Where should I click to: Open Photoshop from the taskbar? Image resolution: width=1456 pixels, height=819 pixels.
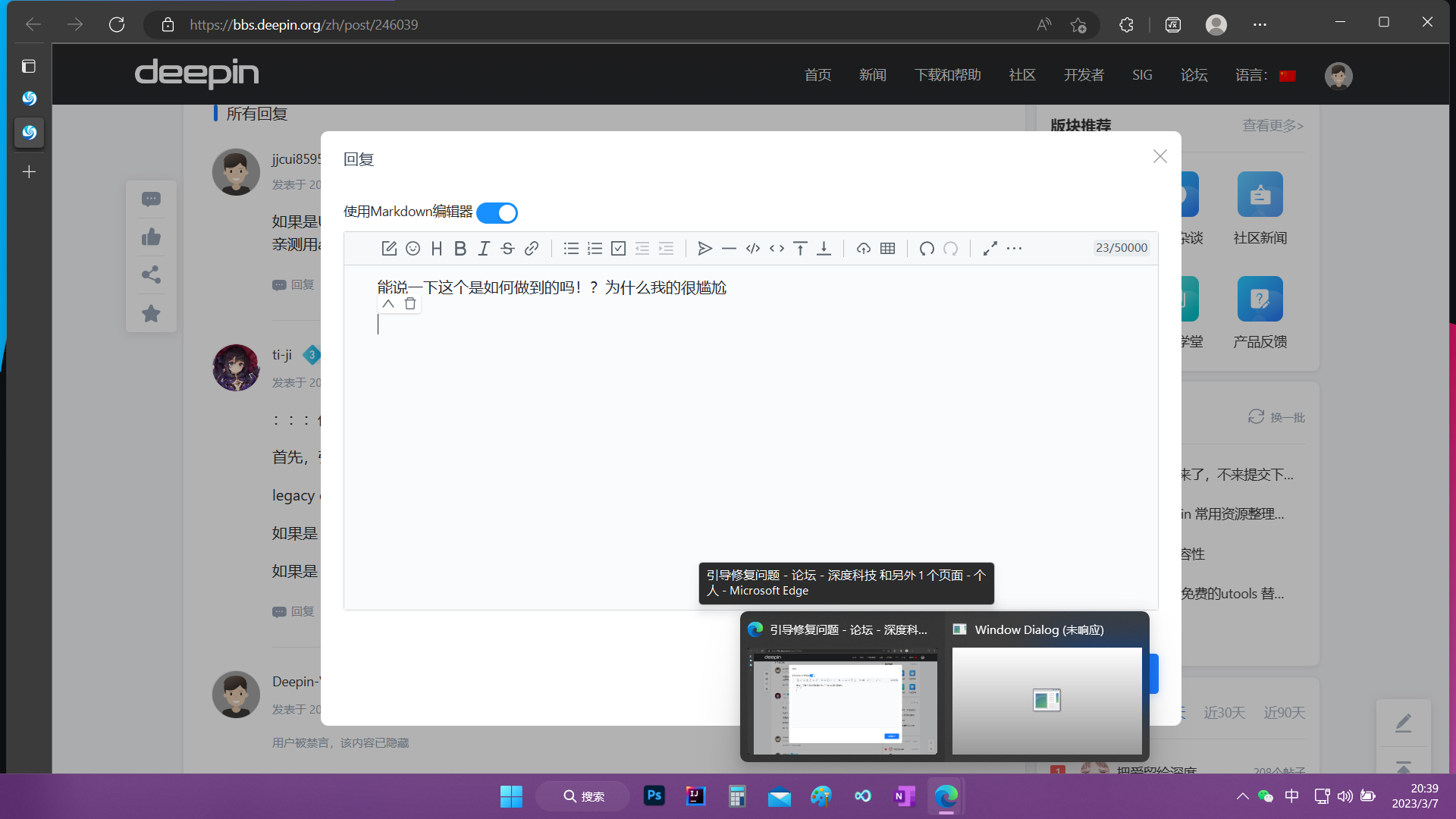[x=654, y=796]
